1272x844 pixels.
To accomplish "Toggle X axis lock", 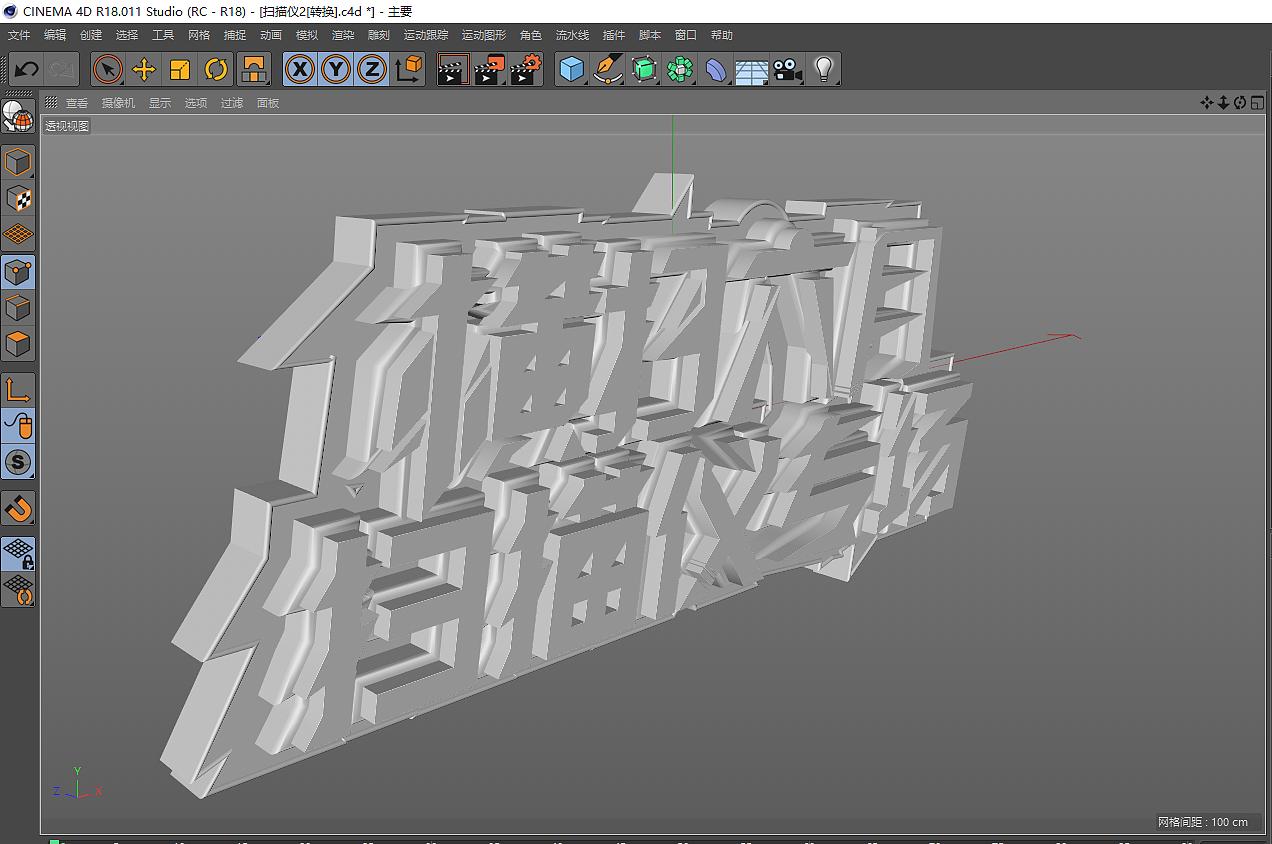I will point(300,69).
